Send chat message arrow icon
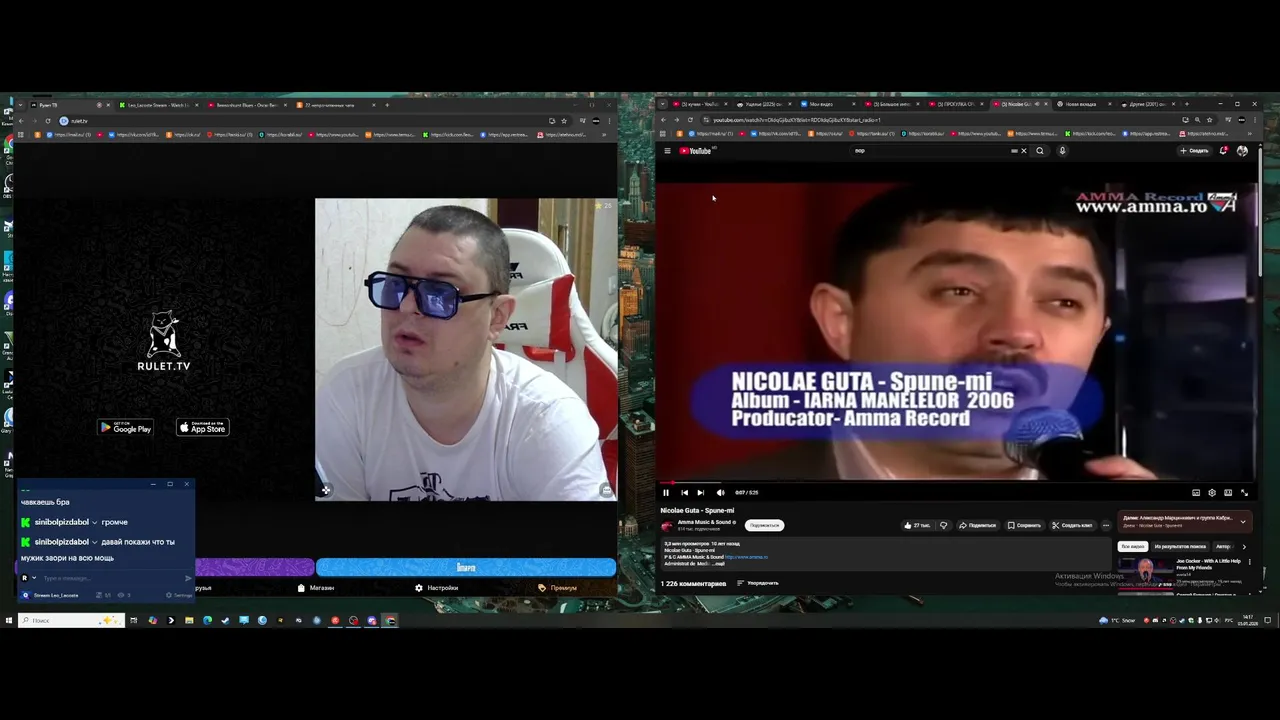 pos(188,578)
